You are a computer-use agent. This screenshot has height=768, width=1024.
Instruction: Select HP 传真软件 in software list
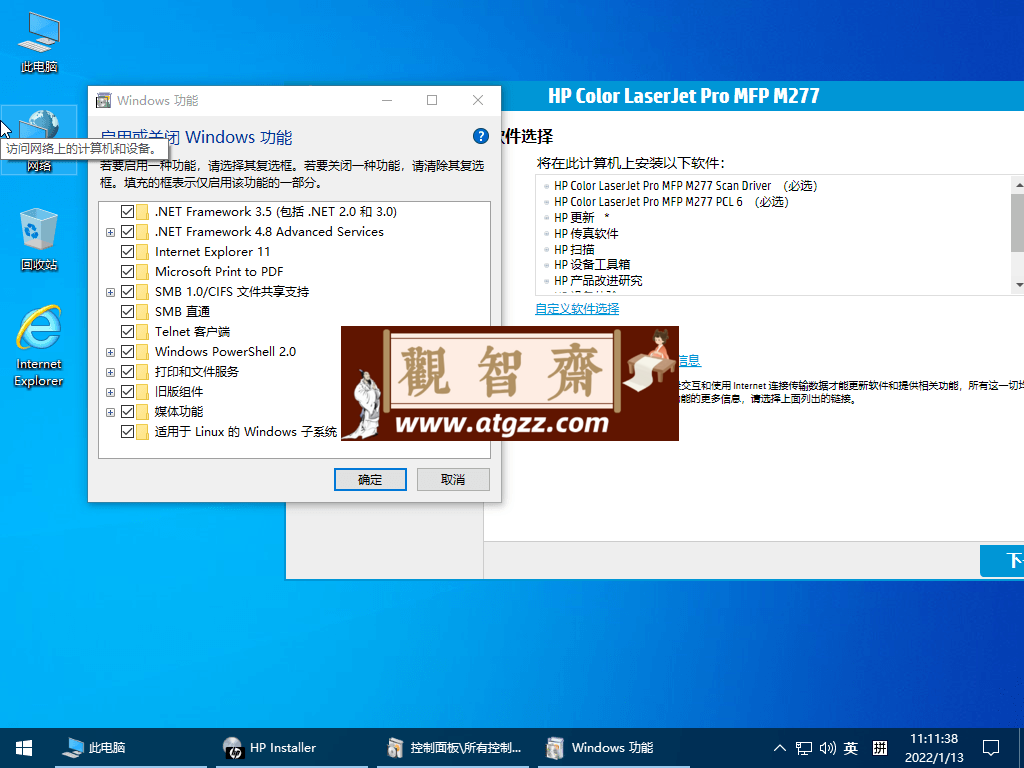586,233
